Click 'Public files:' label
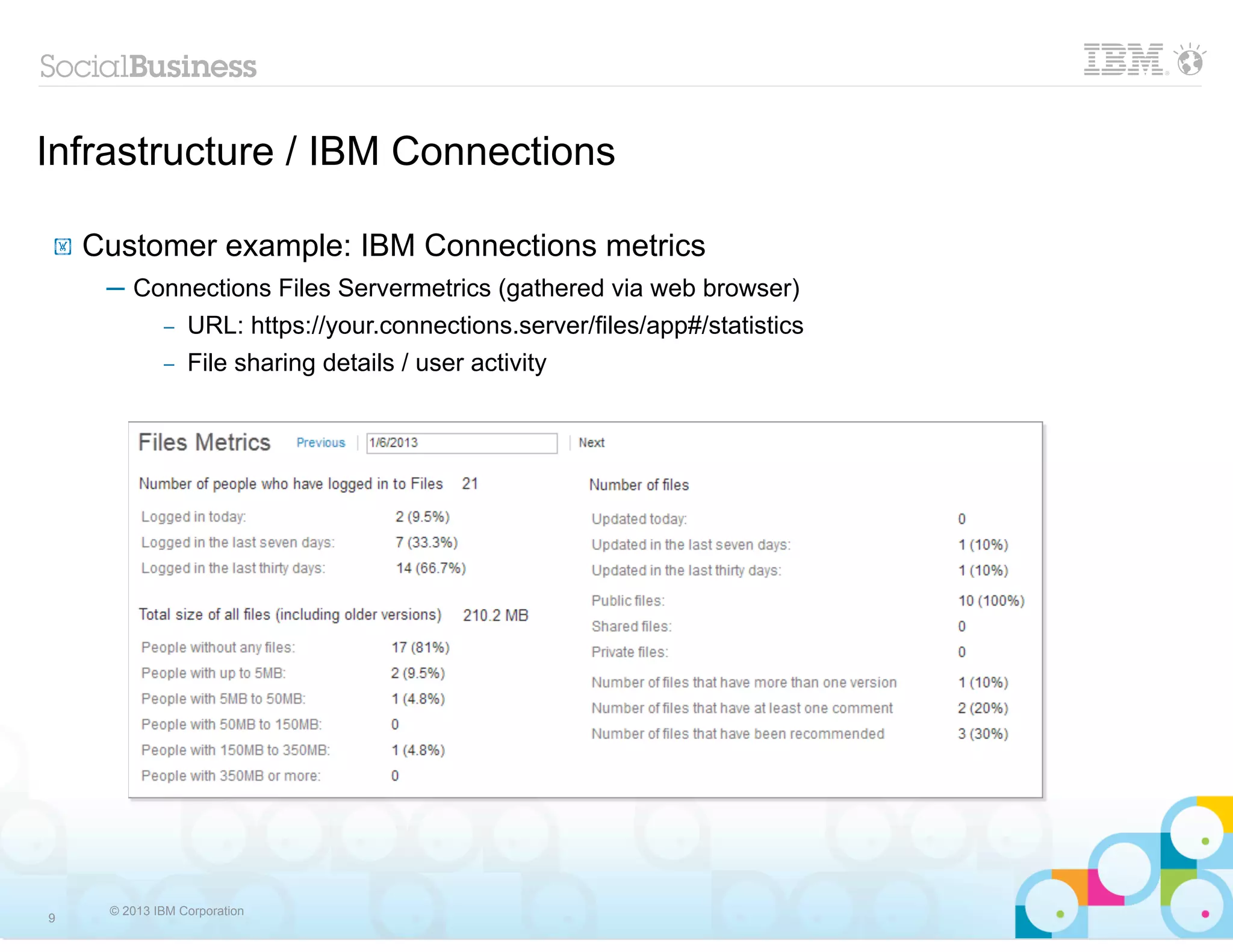The width and height of the screenshot is (1233, 952). point(628,601)
